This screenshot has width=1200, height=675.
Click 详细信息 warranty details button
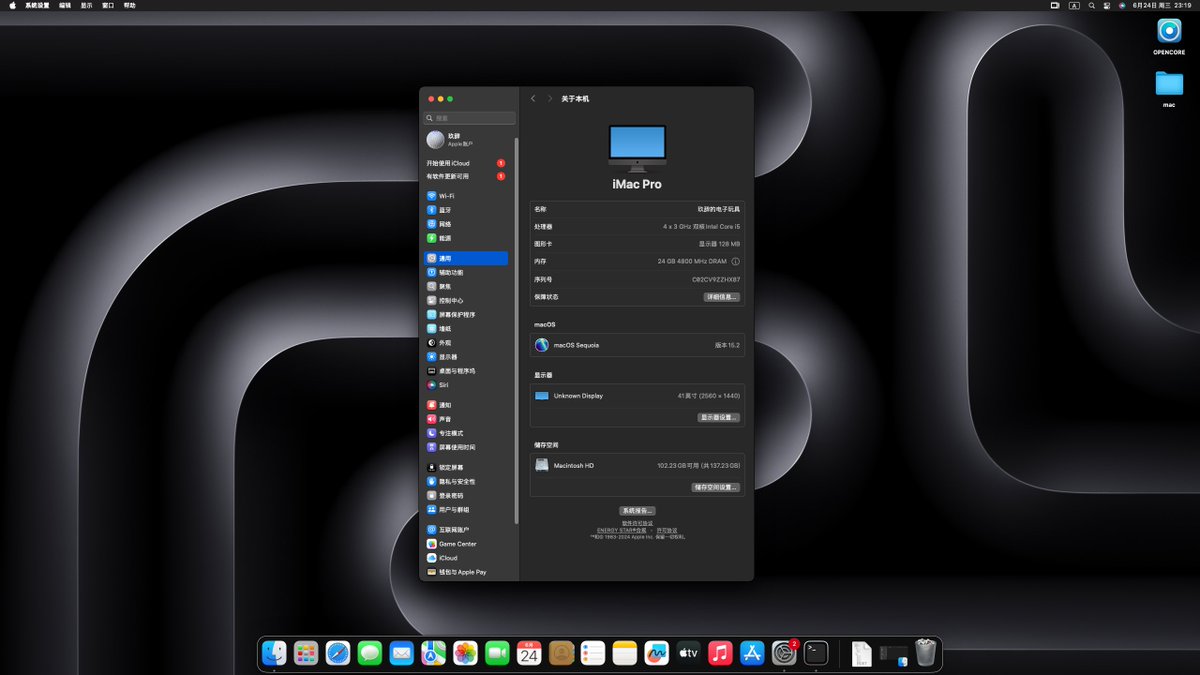tap(722, 297)
